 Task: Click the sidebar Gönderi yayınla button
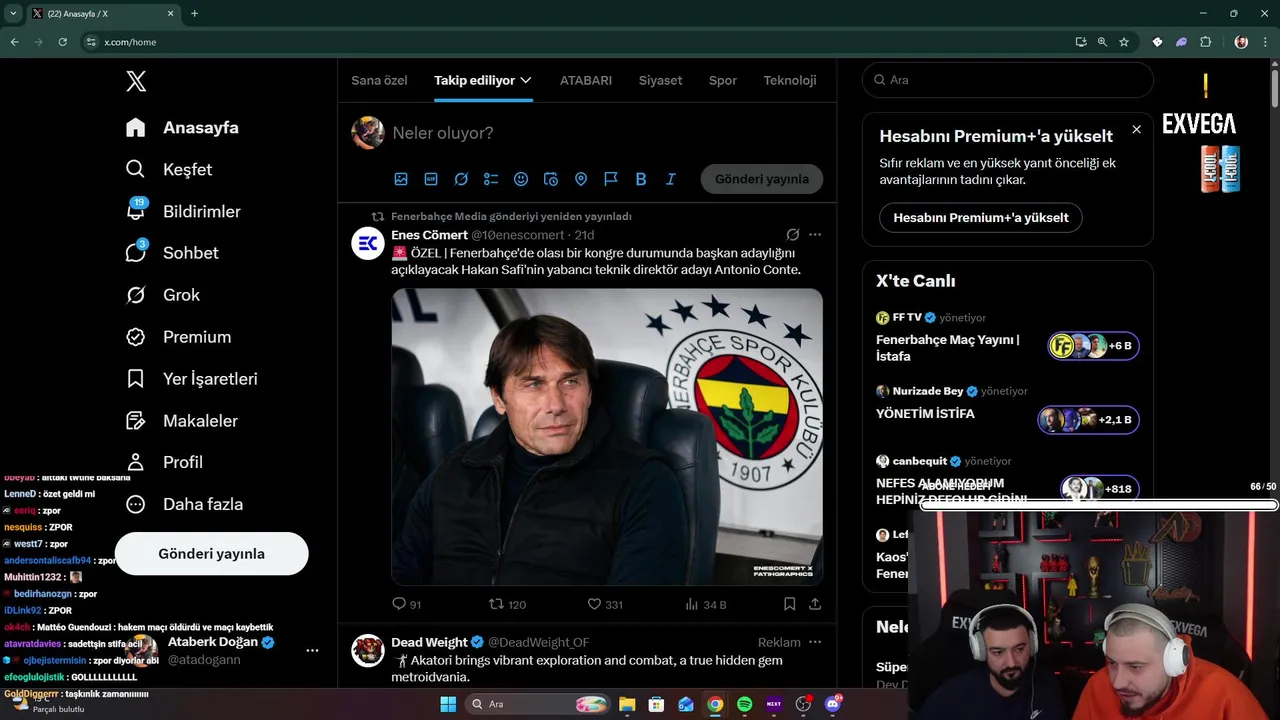point(211,554)
